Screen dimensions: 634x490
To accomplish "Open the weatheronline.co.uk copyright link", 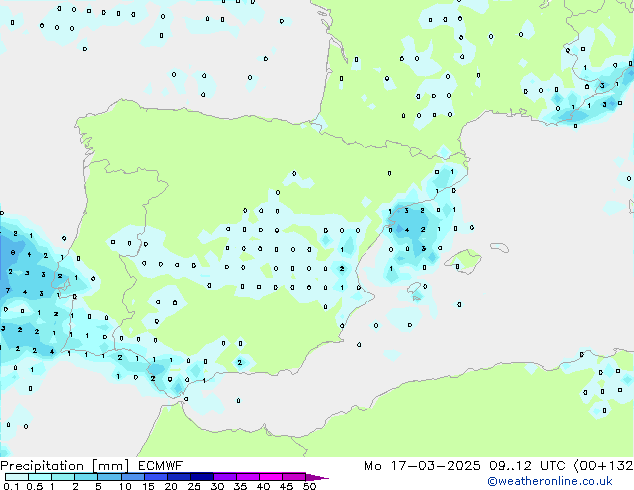I will click(x=550, y=482).
